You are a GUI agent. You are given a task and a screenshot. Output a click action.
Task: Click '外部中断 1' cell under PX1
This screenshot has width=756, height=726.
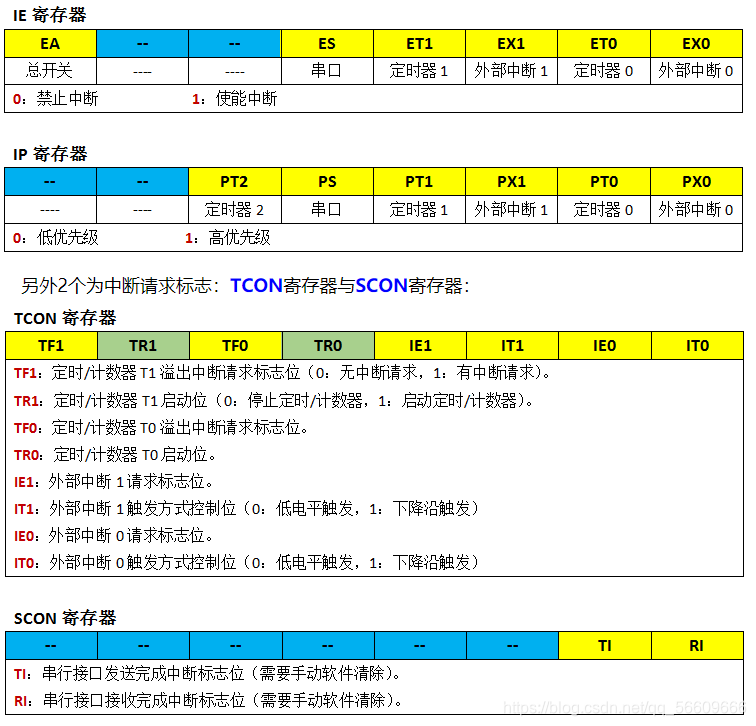tap(511, 210)
